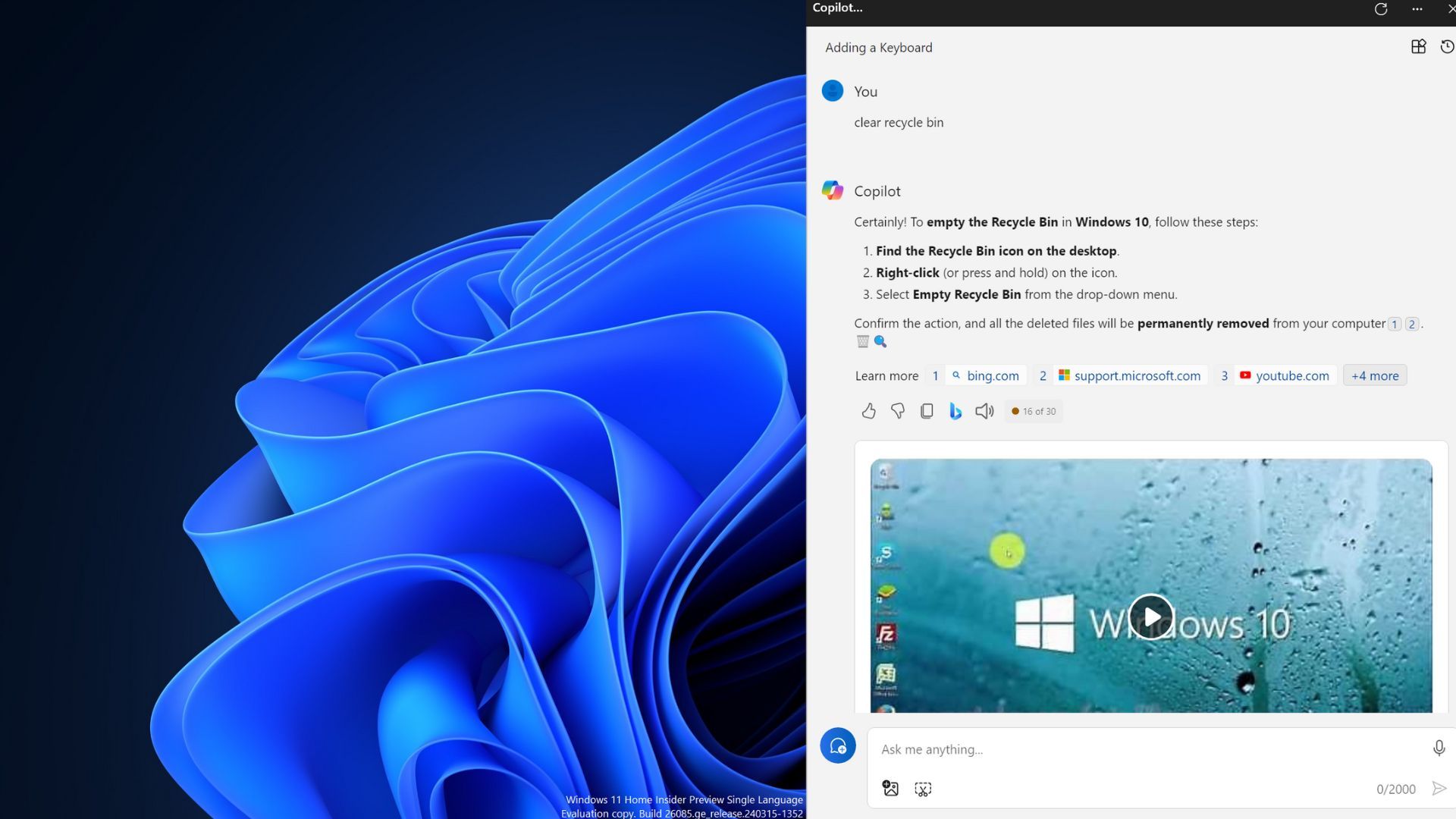Click the new topic button
The height and width of the screenshot is (819, 1456).
click(x=838, y=746)
